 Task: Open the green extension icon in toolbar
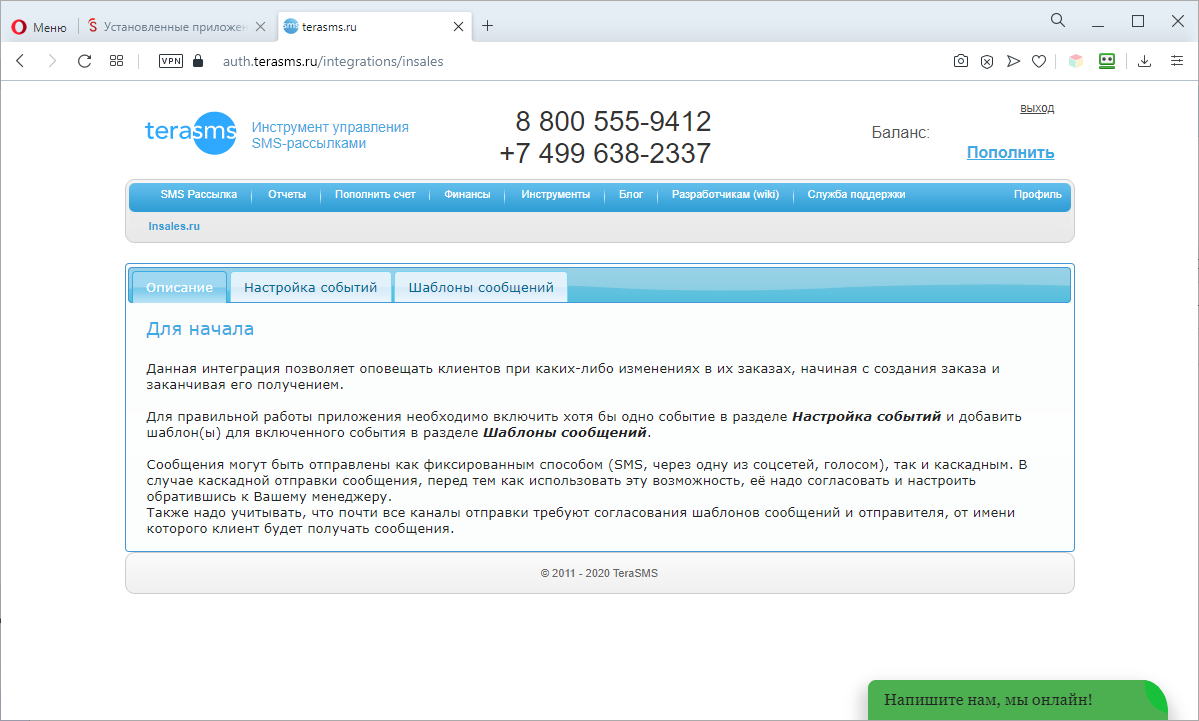[x=1106, y=61]
